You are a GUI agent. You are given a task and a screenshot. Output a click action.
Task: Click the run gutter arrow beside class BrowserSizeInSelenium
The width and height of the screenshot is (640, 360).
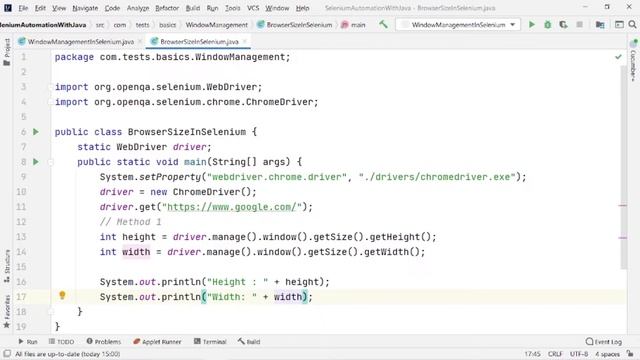click(36, 132)
